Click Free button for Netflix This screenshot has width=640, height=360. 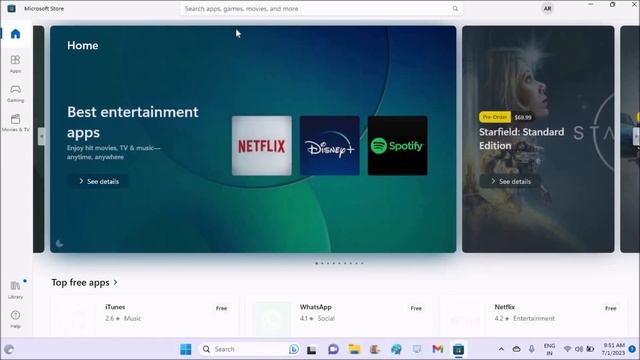(611, 308)
